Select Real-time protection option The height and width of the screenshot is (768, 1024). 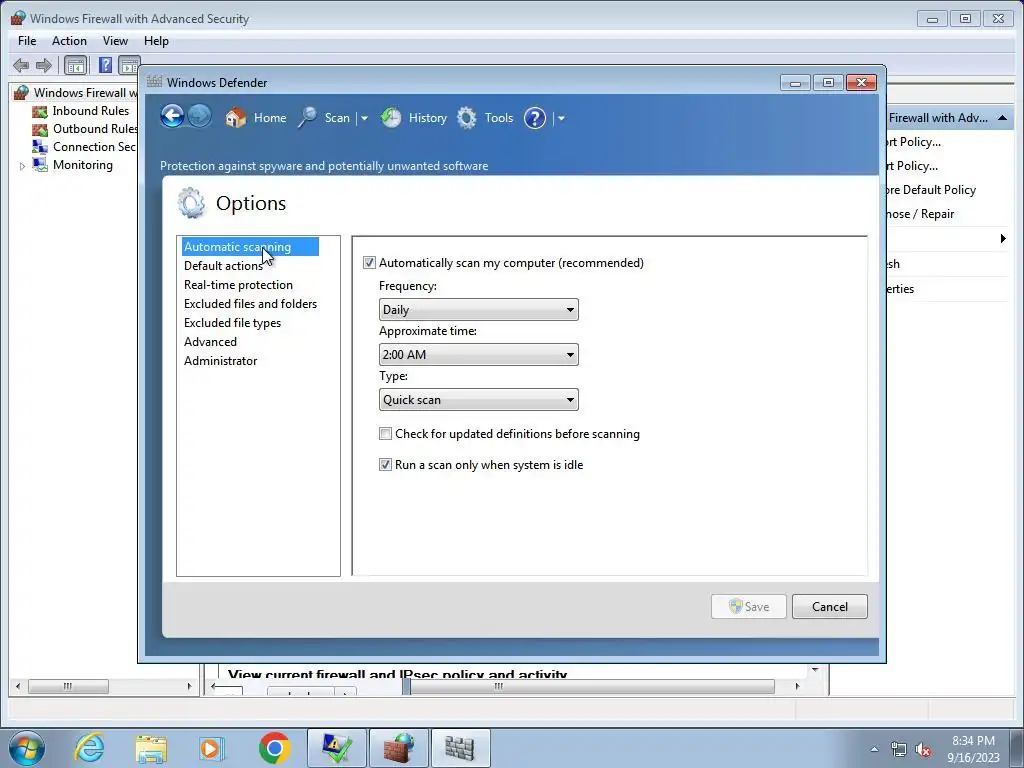[x=238, y=285]
